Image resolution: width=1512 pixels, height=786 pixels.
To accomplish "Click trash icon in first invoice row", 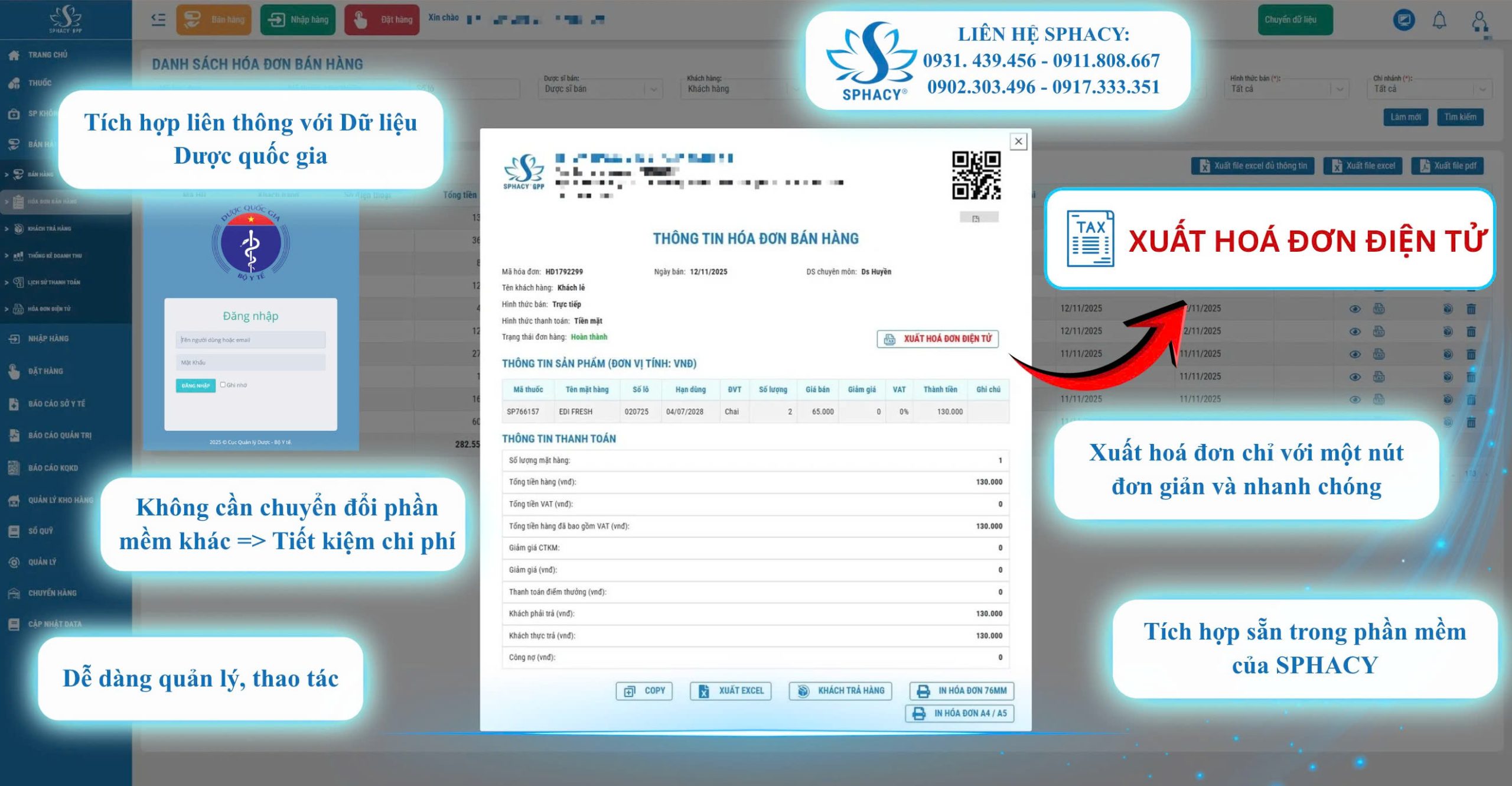I will pyautogui.click(x=1471, y=308).
